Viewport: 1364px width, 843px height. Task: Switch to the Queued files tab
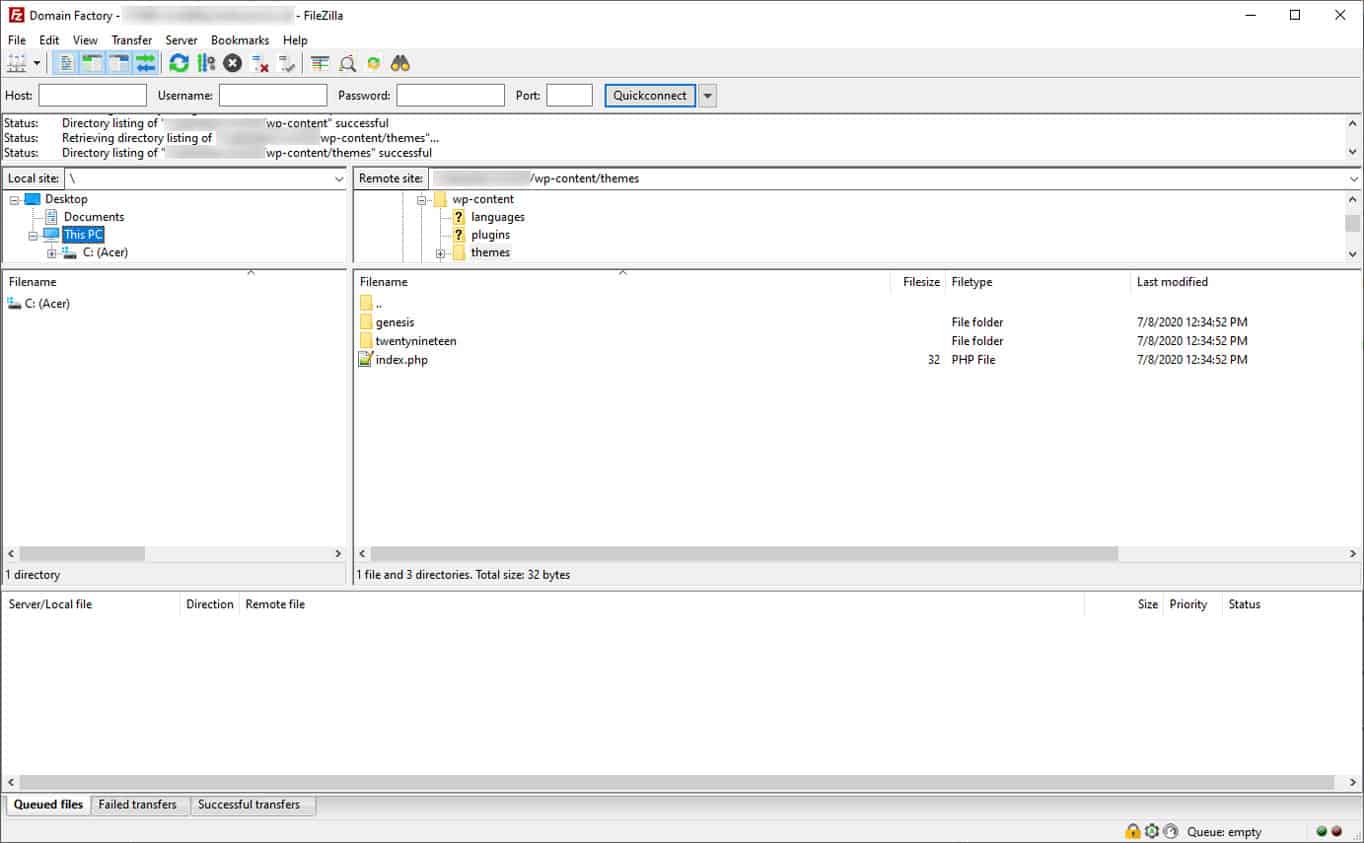point(48,805)
